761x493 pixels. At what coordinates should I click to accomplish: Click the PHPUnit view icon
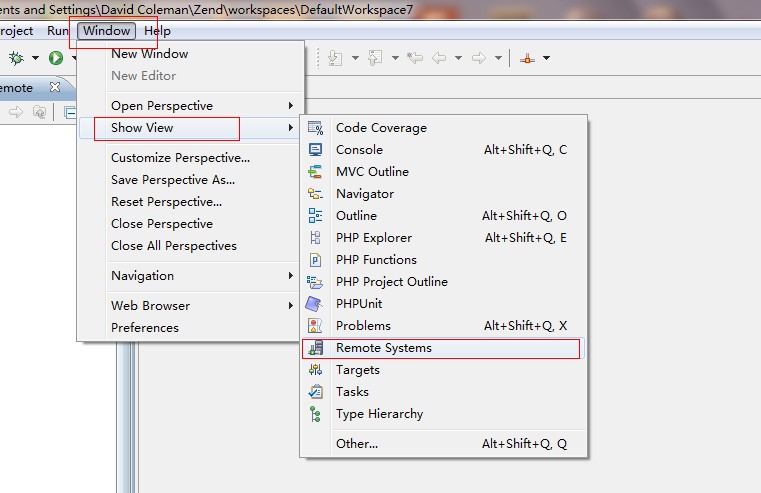314,304
